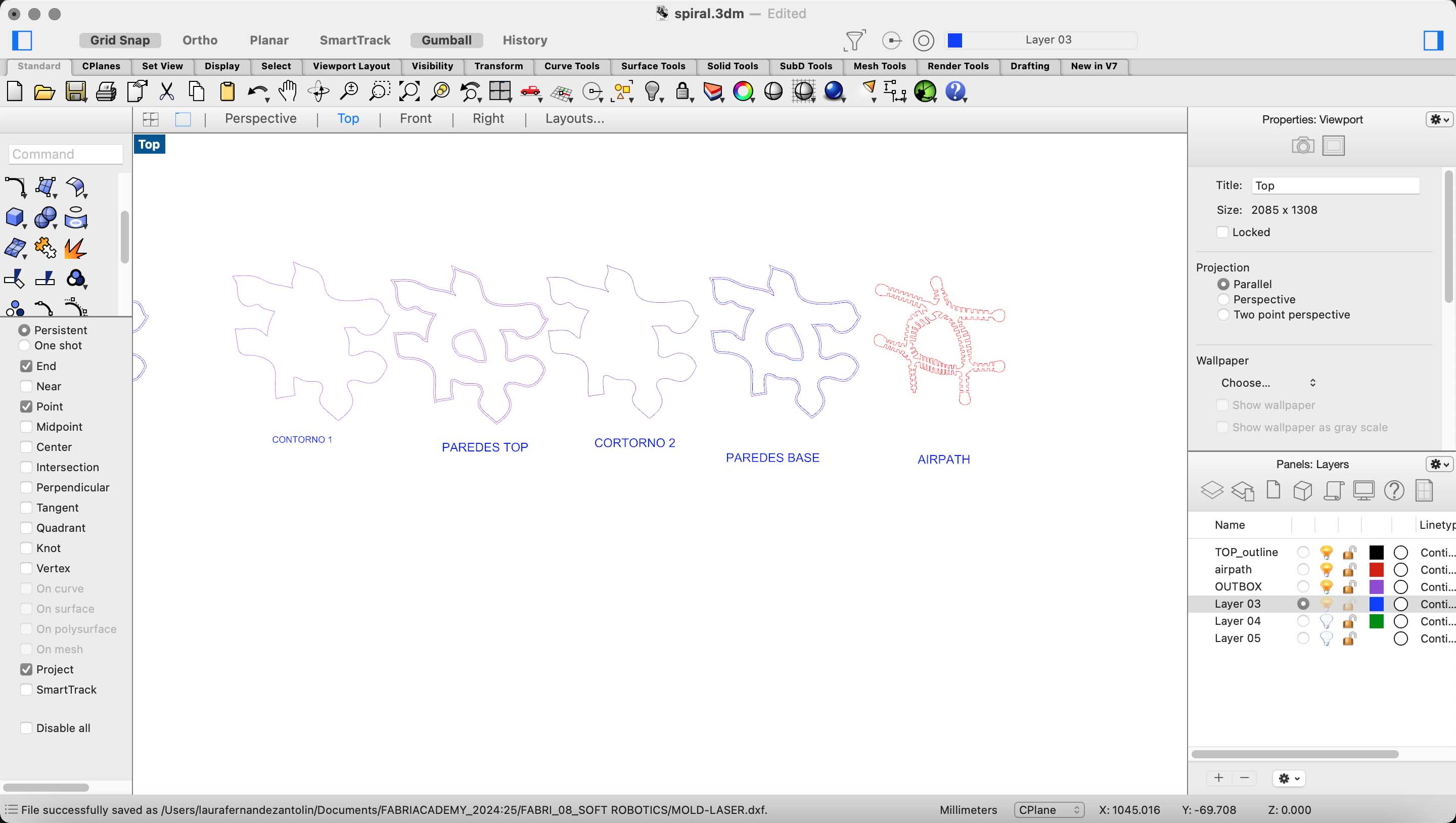The height and width of the screenshot is (823, 1456).
Task: Click the blue render sphere icon
Action: pos(834,92)
